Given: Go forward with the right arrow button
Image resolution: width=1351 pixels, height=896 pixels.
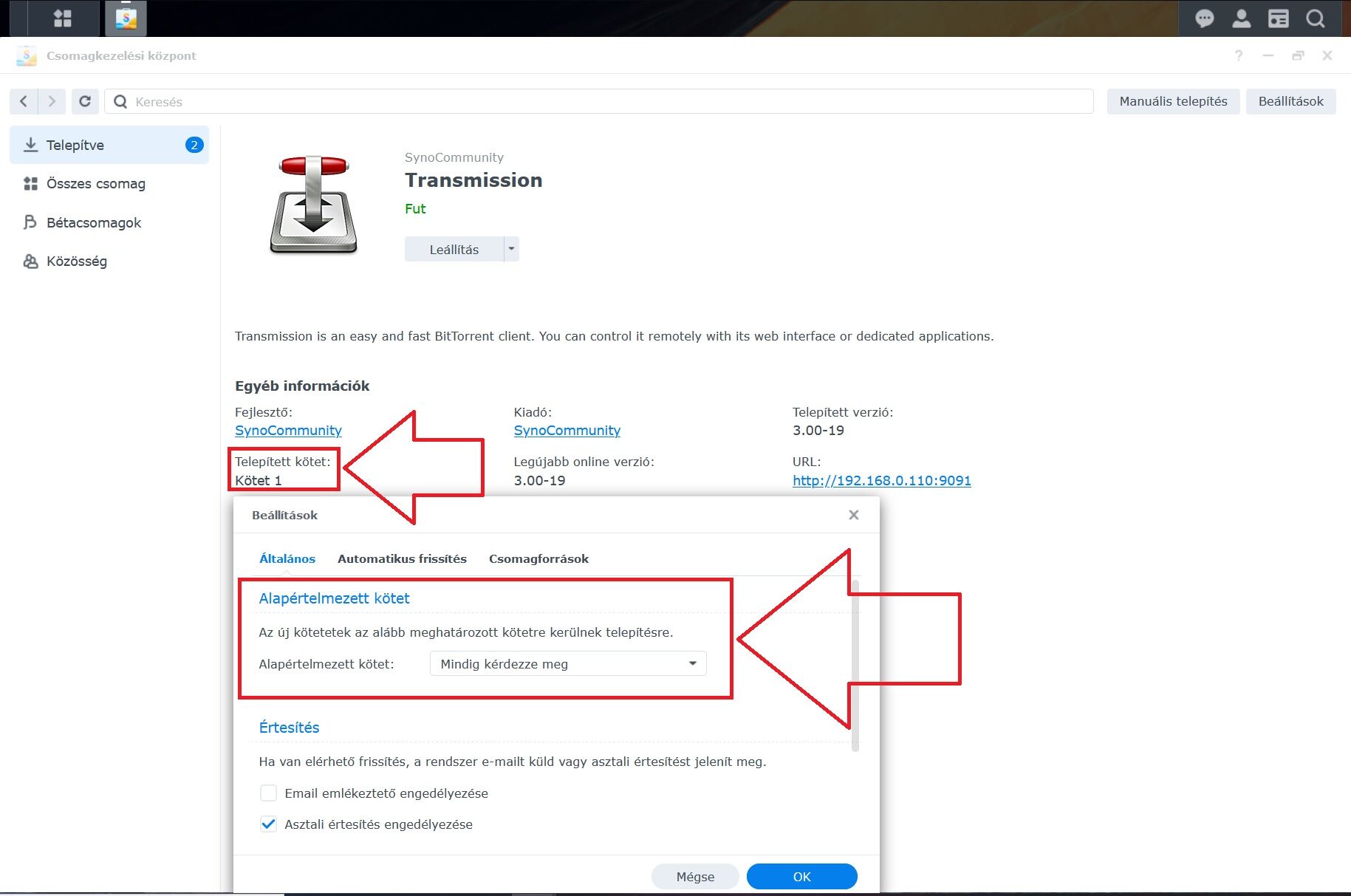Looking at the screenshot, I should 52,101.
